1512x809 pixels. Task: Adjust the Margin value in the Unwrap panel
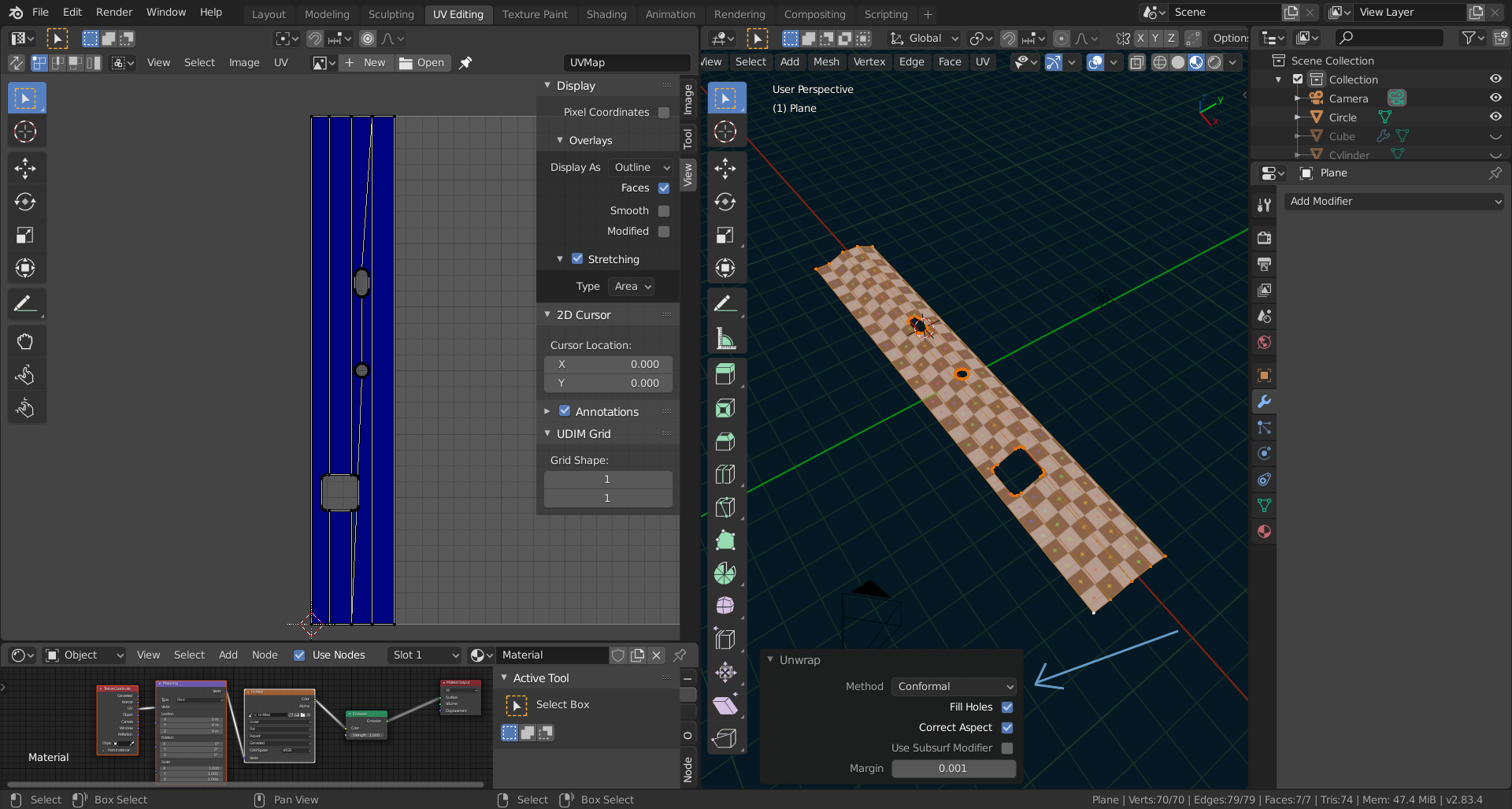pos(954,769)
